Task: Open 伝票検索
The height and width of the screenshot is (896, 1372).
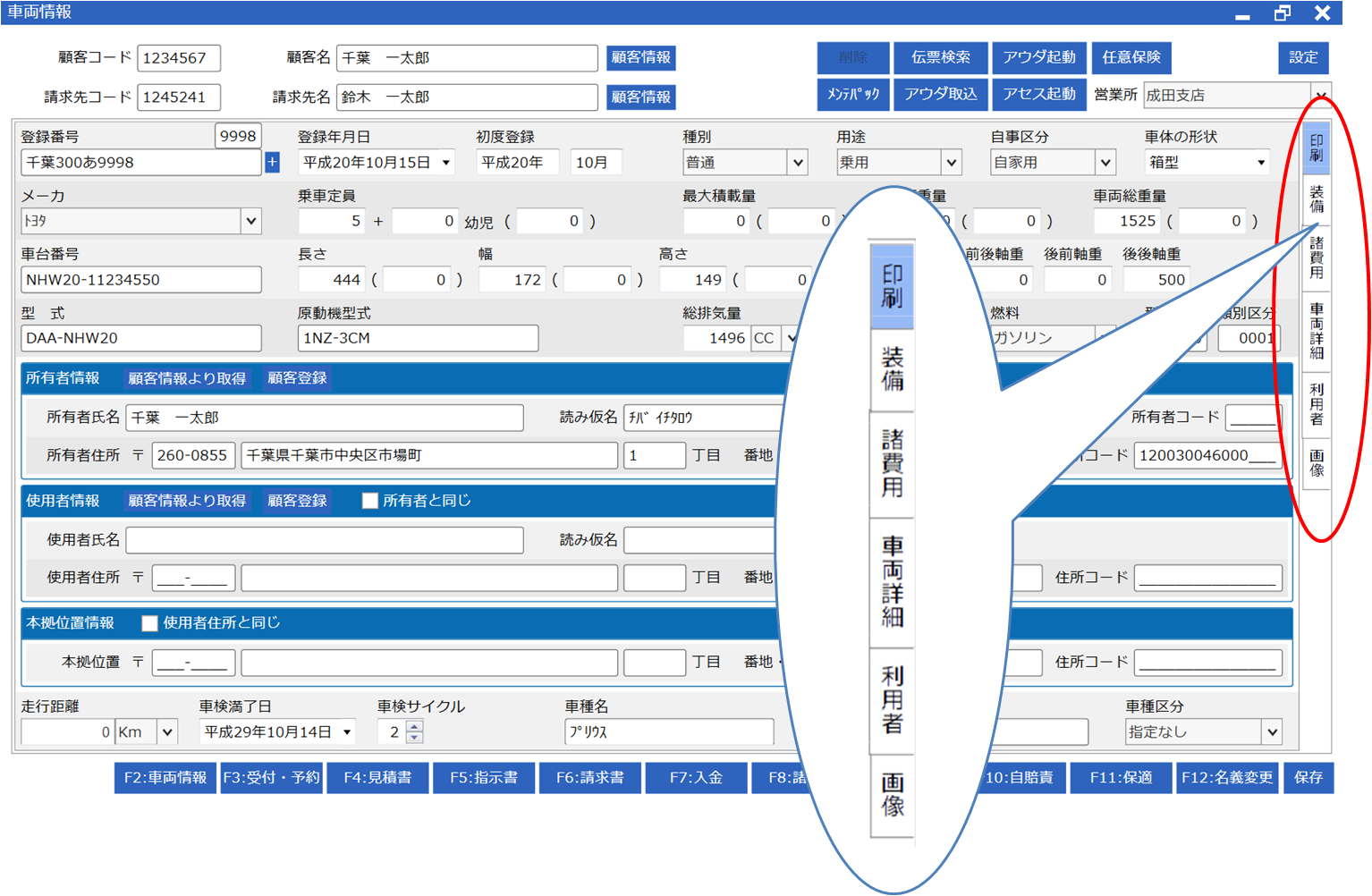Action: click(x=941, y=57)
